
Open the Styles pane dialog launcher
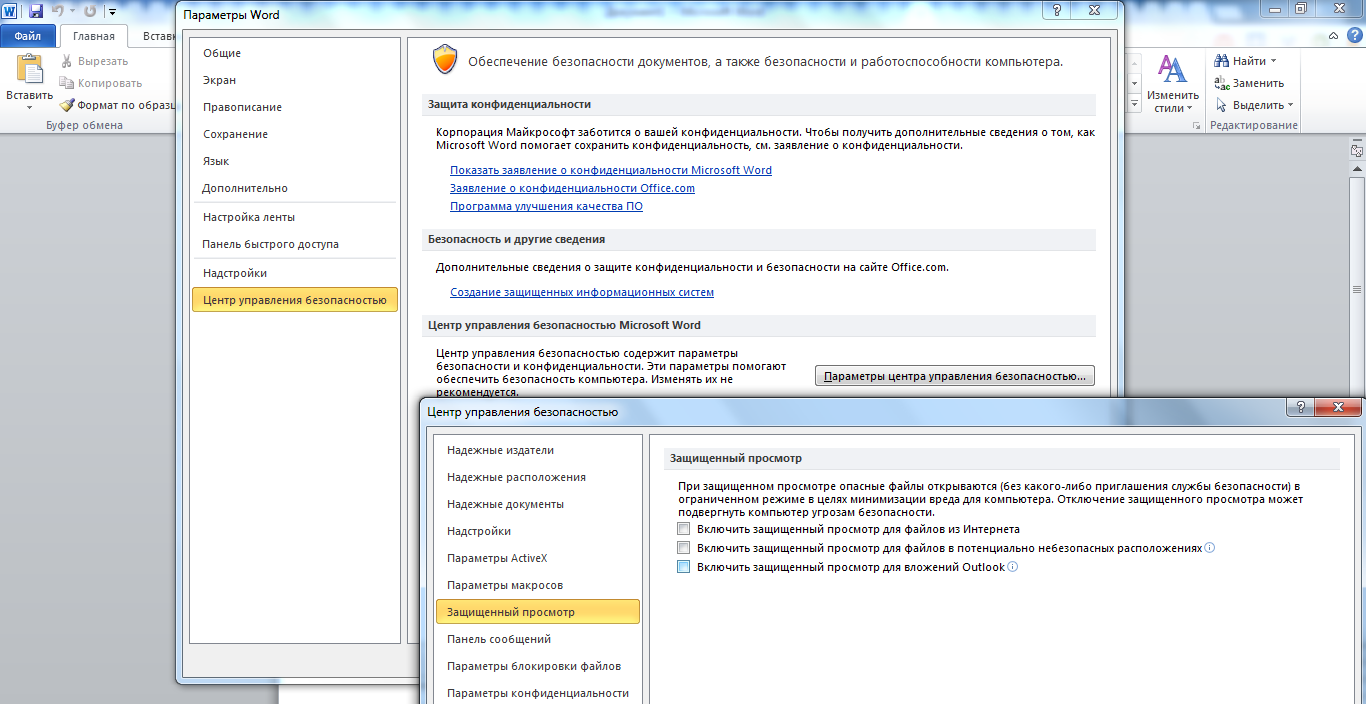pyautogui.click(x=1196, y=126)
